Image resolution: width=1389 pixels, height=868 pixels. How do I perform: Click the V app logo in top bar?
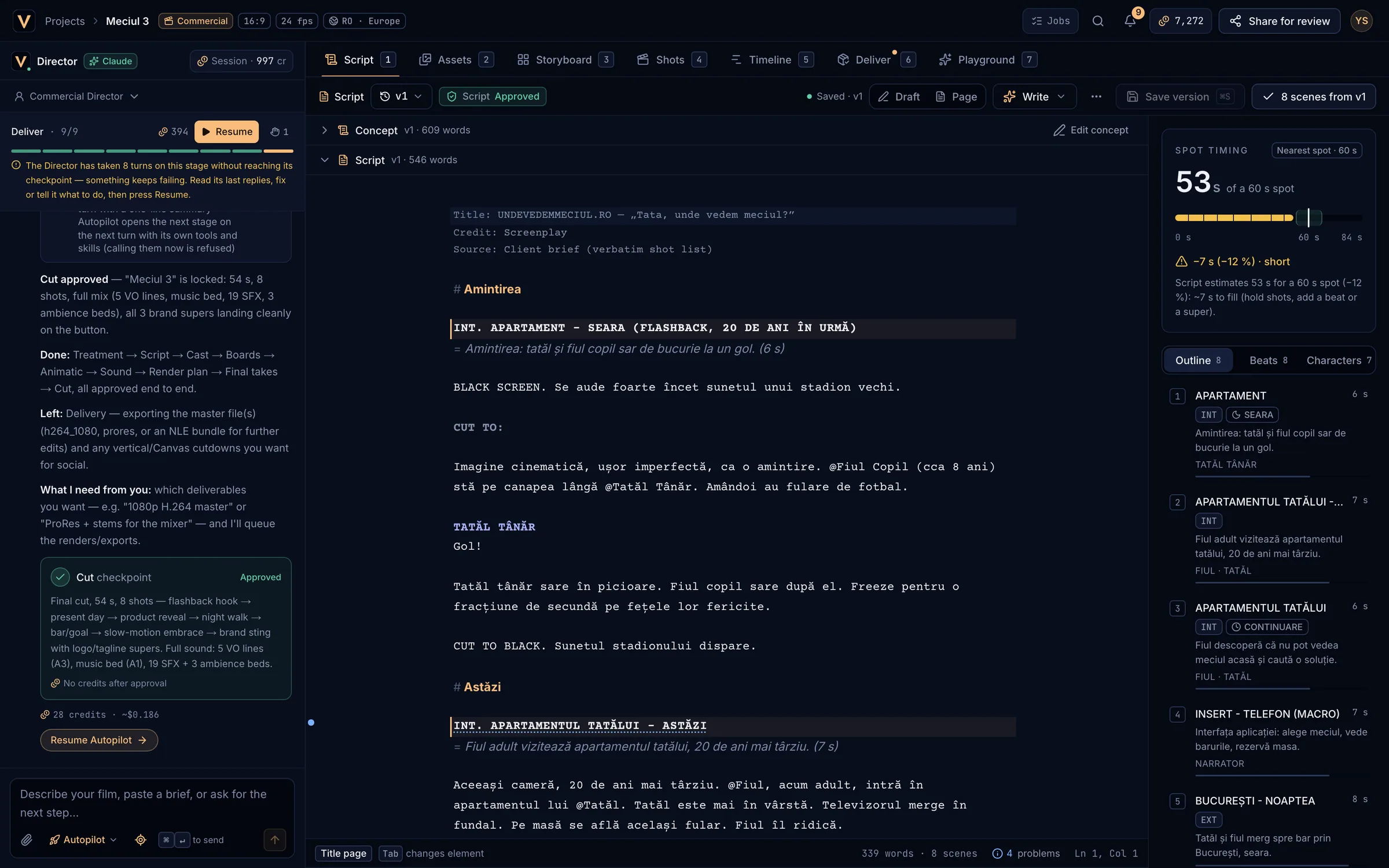24,21
